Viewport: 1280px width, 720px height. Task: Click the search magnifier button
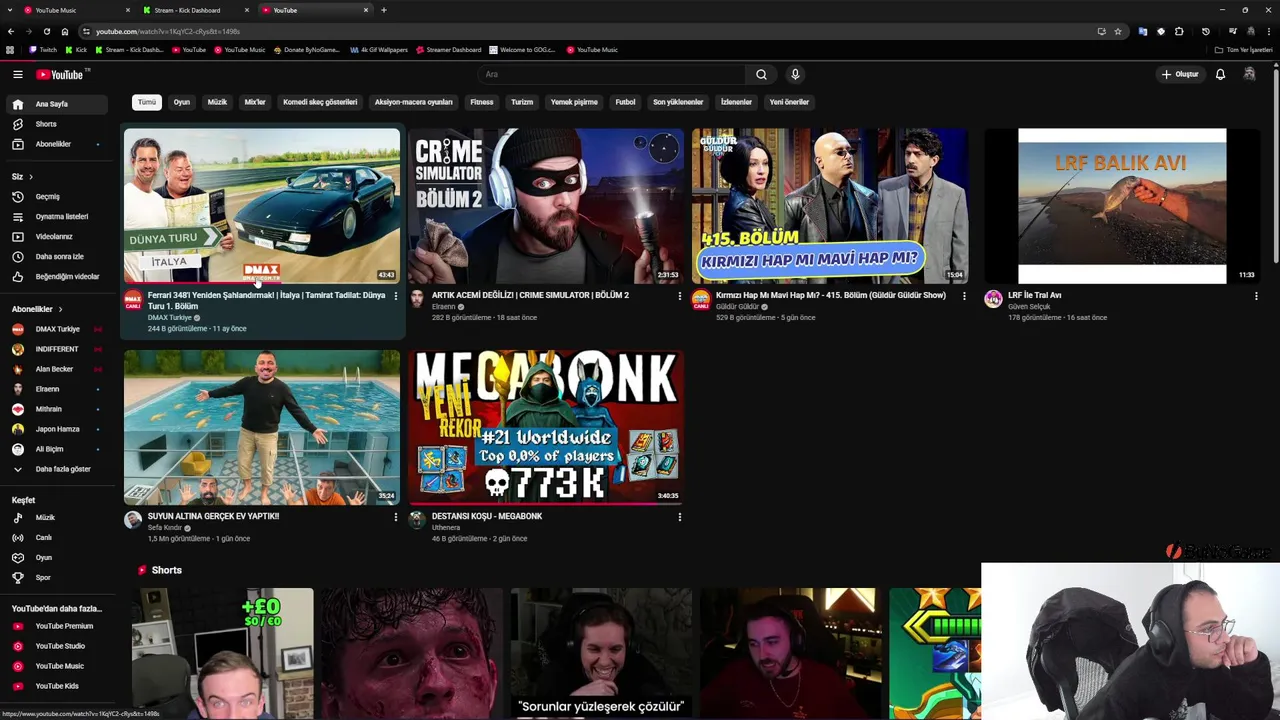(x=761, y=74)
